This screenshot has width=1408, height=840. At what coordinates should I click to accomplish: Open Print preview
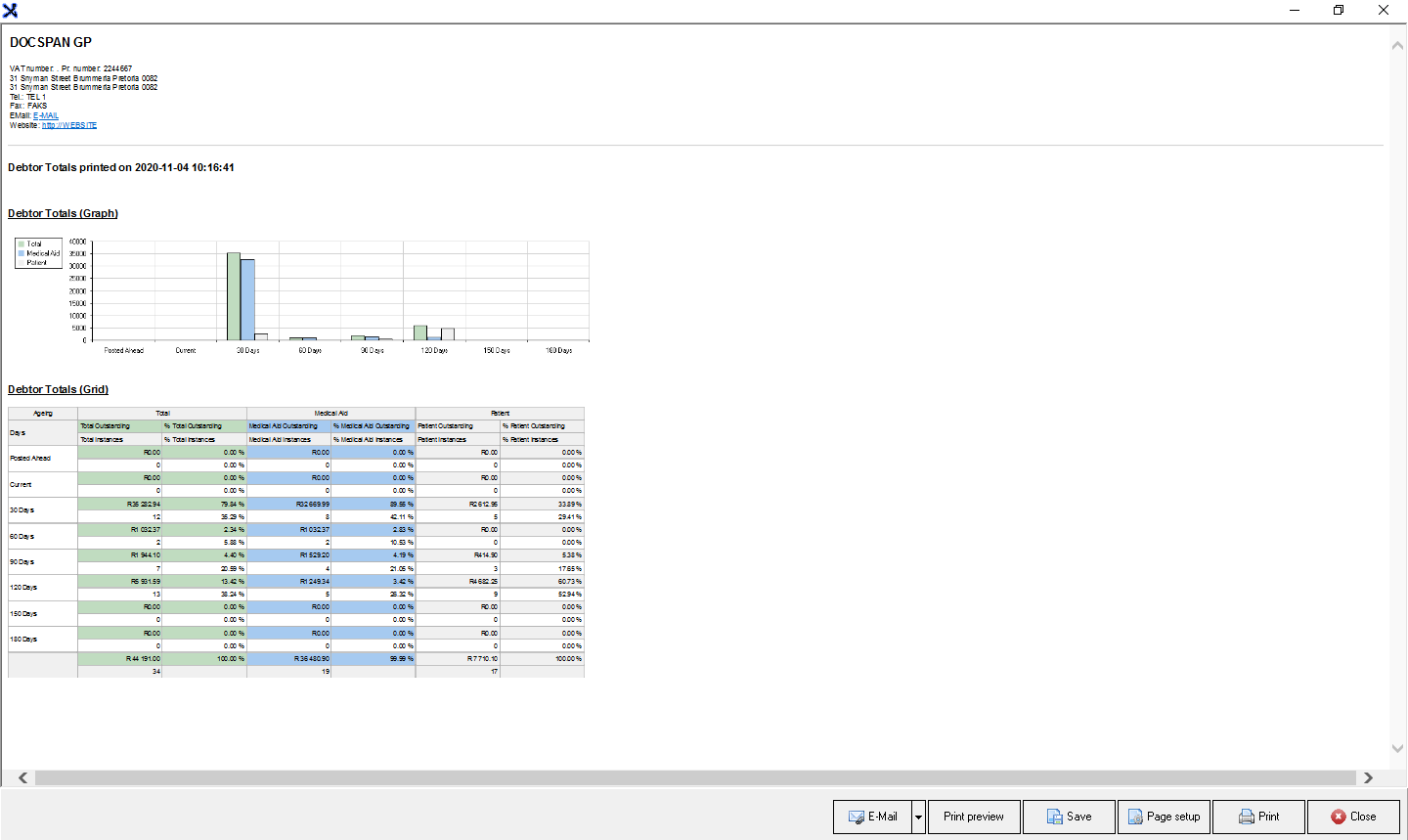click(973, 817)
